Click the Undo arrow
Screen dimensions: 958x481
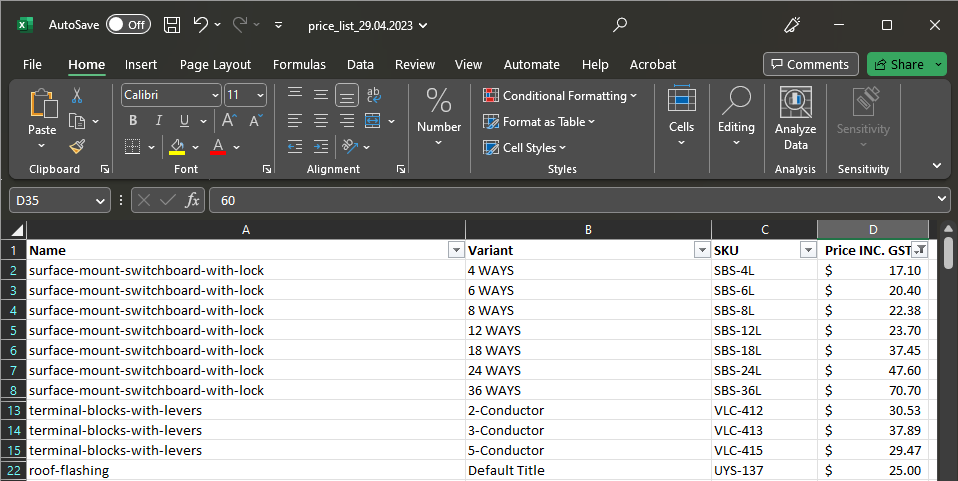coord(201,24)
